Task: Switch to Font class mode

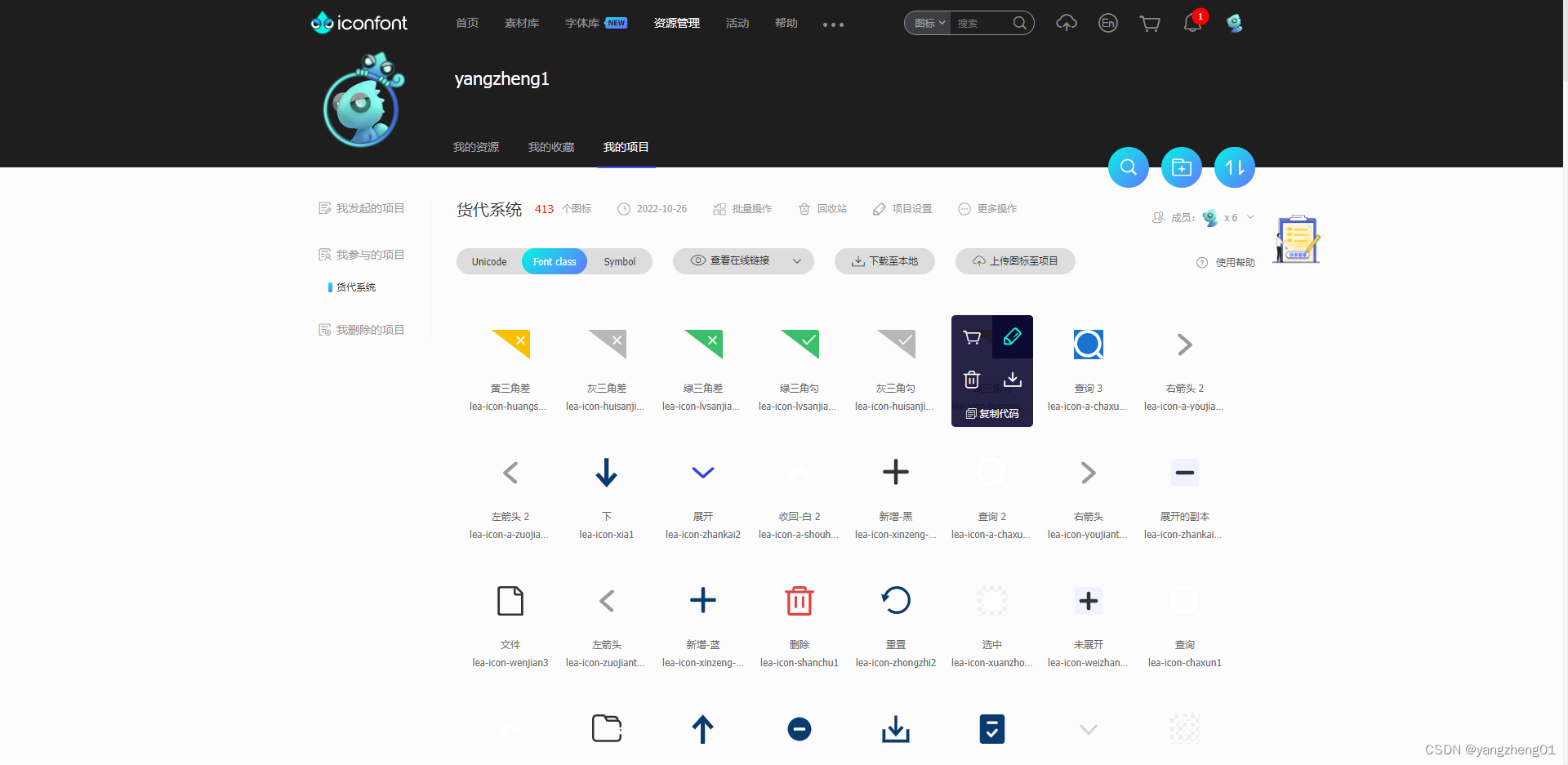Action: point(555,261)
